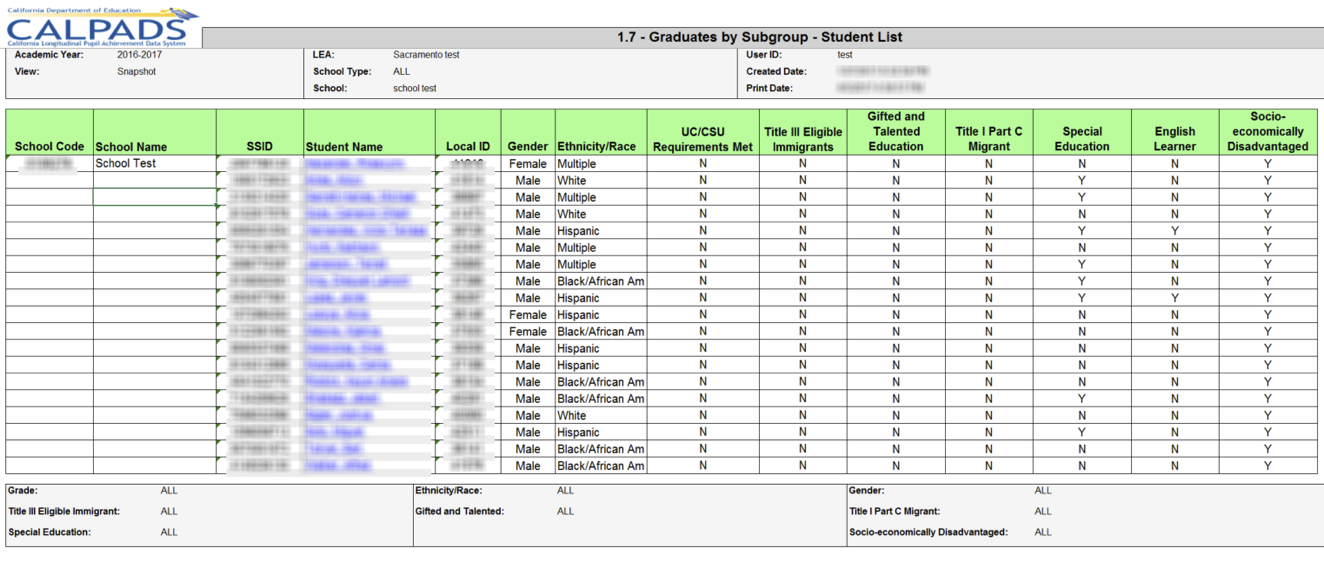Click the UC/CSU Requirements Met header
1324x562 pixels.
702,139
